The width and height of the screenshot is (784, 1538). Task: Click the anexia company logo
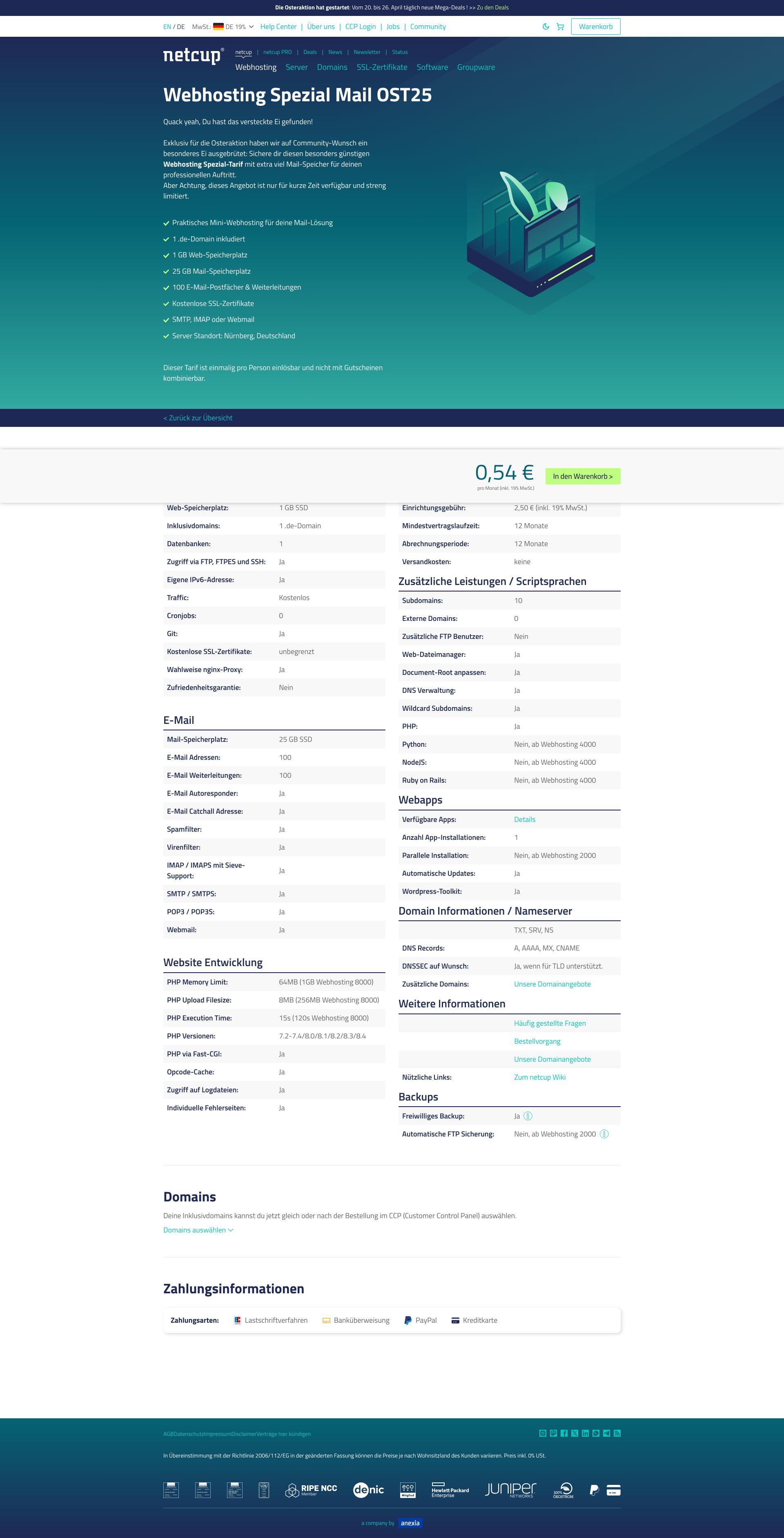click(410, 1523)
